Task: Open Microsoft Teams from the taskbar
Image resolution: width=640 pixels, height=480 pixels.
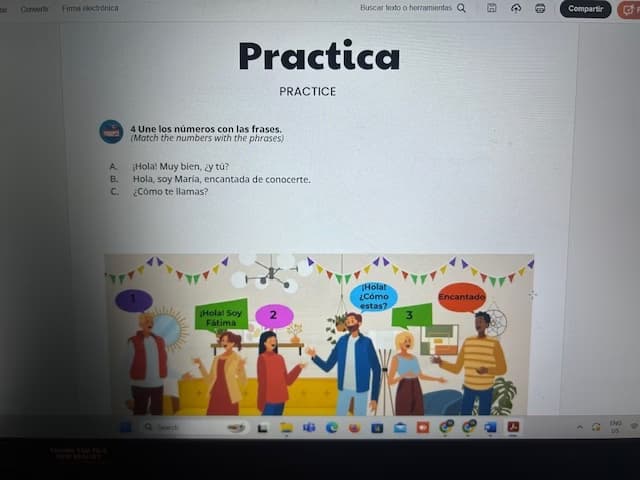Action: [x=309, y=427]
